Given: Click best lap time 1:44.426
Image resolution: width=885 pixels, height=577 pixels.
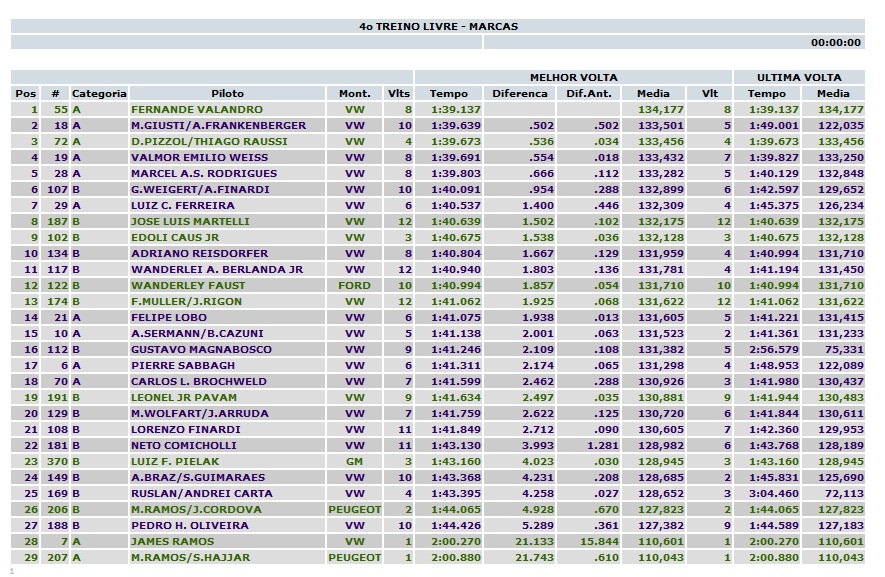Looking at the screenshot, I should point(455,526).
